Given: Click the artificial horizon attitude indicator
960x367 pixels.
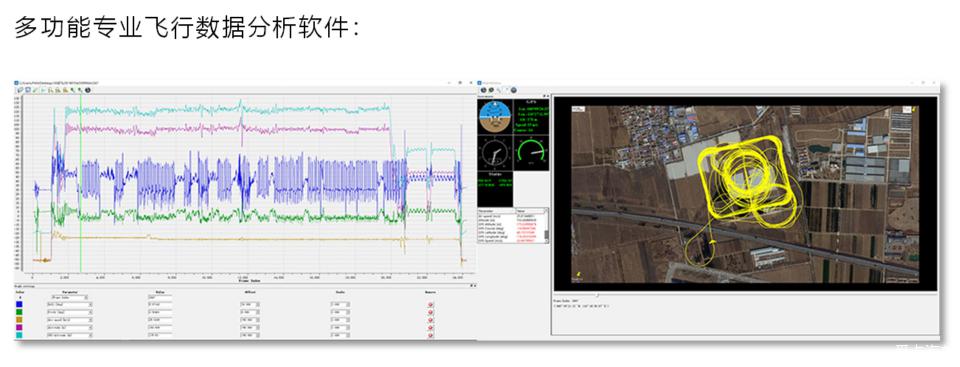Looking at the screenshot, I should (495, 115).
